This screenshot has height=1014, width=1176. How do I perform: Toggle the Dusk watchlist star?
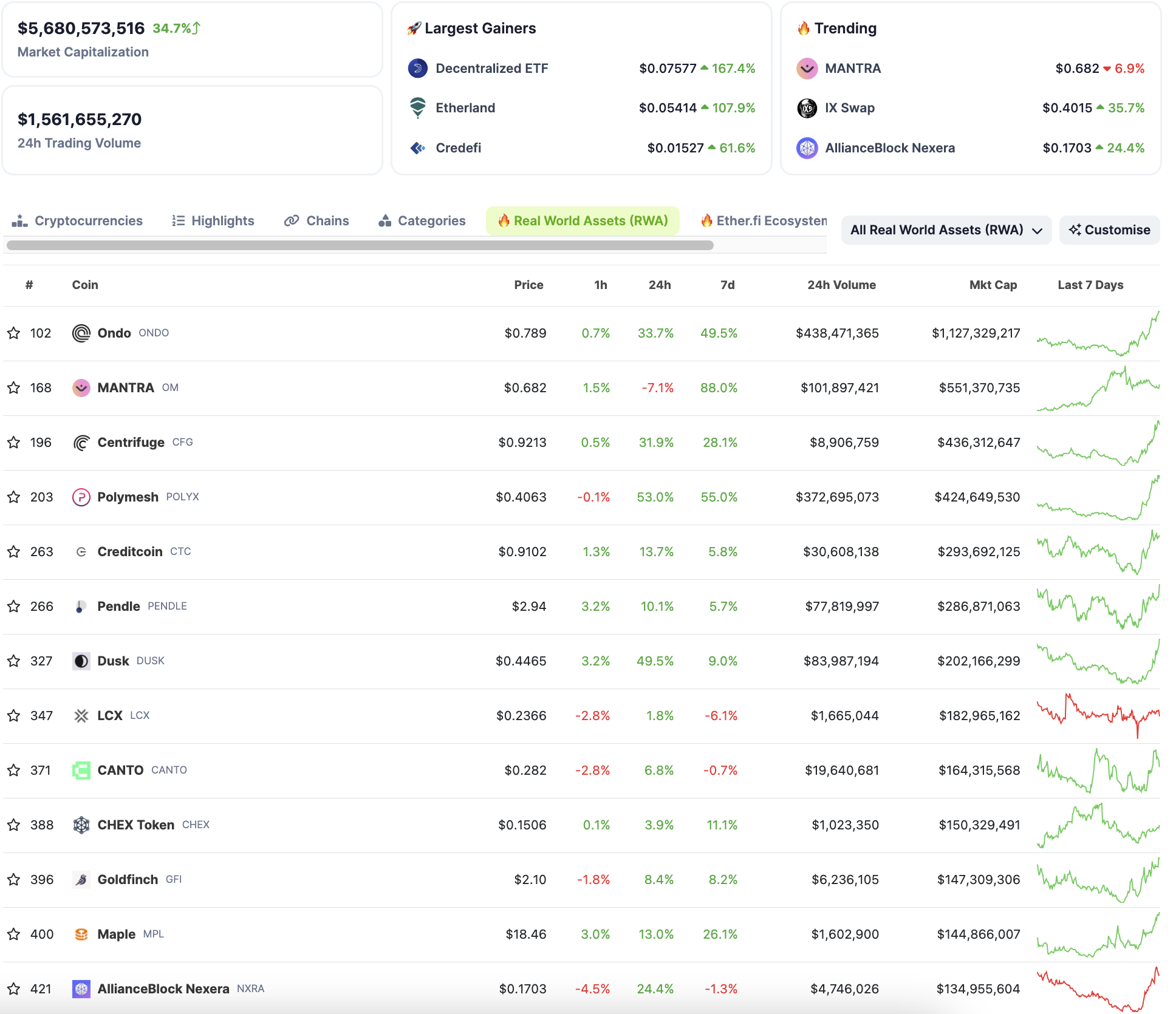pyautogui.click(x=14, y=661)
